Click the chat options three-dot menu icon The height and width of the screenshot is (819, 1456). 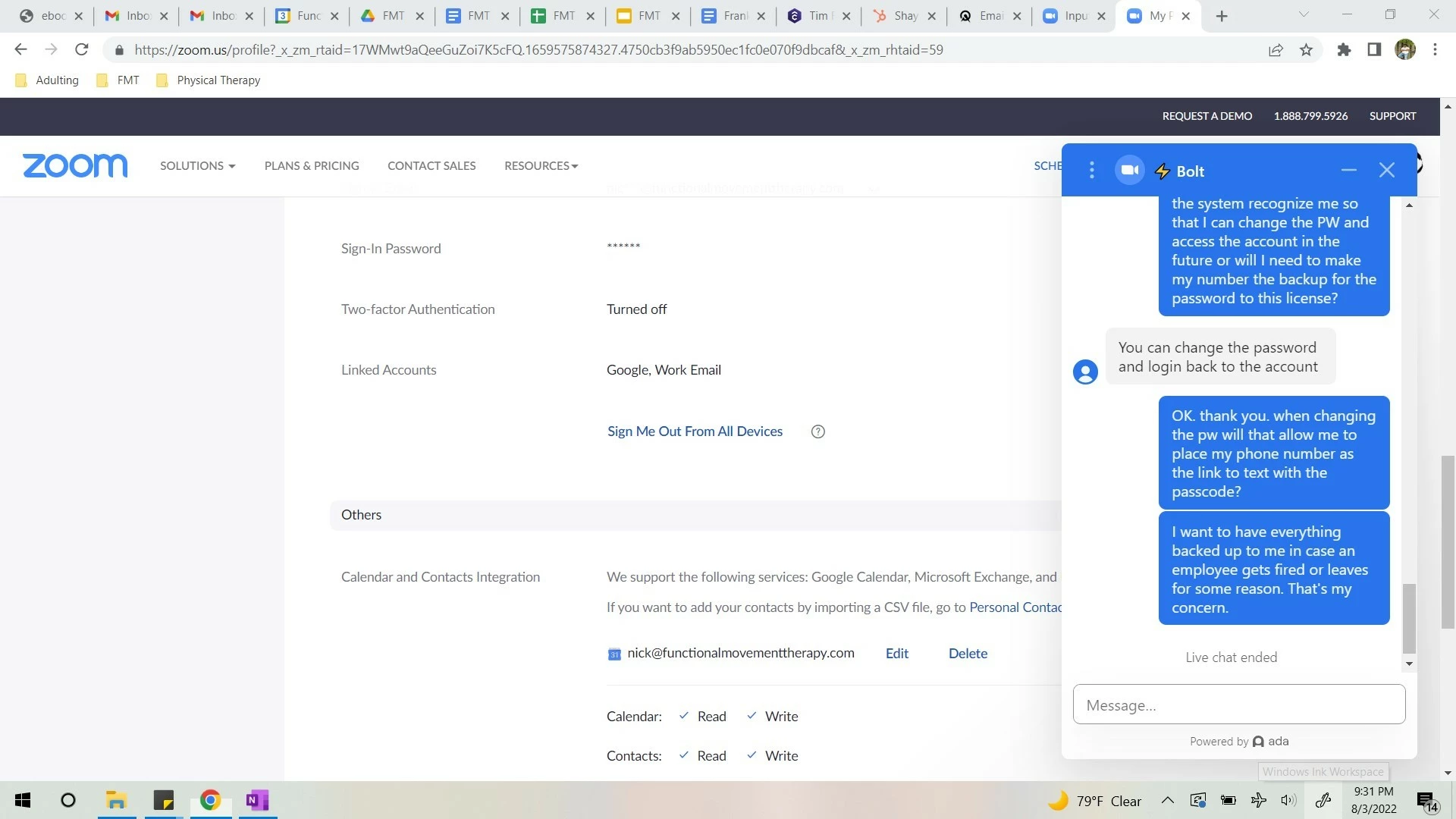pyautogui.click(x=1092, y=171)
